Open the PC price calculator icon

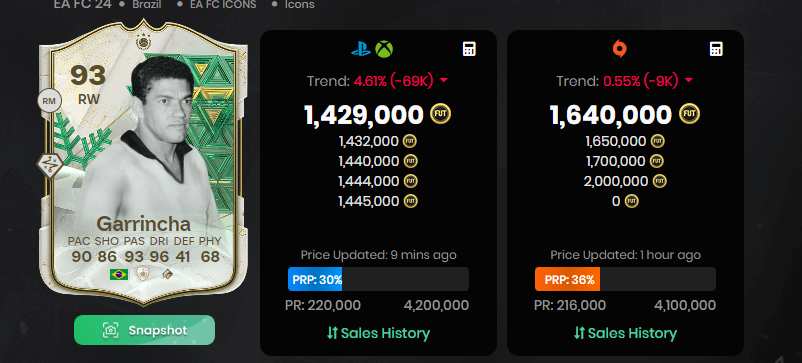(716, 49)
